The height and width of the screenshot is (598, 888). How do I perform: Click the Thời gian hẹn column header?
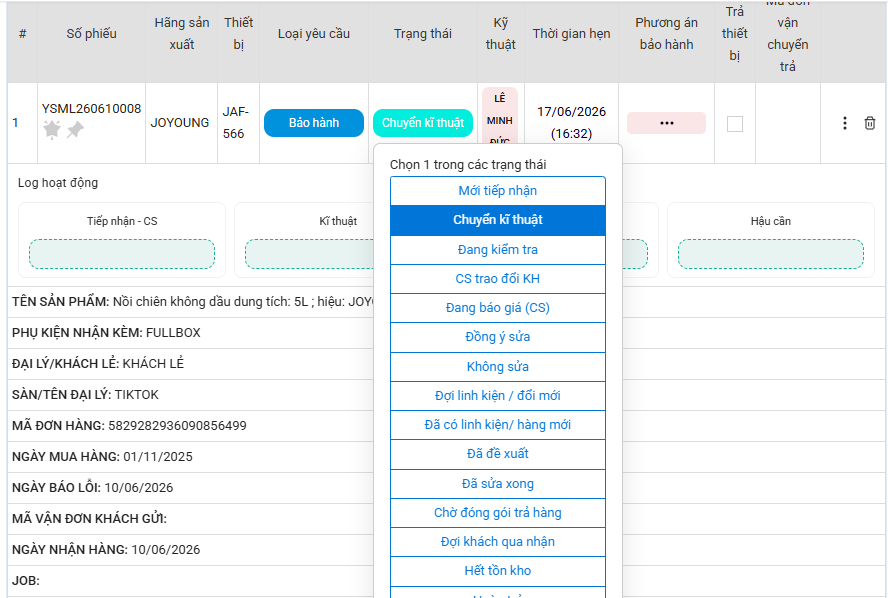[x=571, y=34]
